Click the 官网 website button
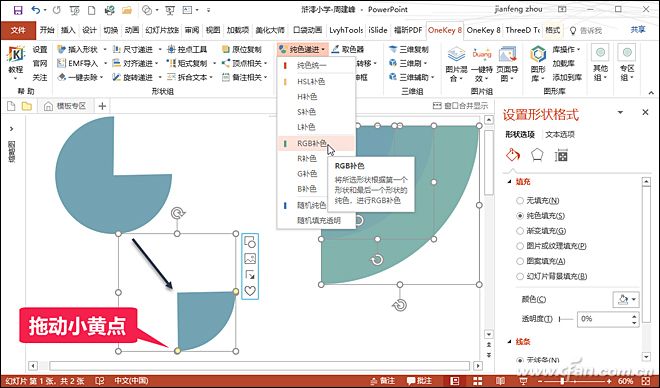Image resolution: width=660 pixels, height=388 pixels. 40,64
